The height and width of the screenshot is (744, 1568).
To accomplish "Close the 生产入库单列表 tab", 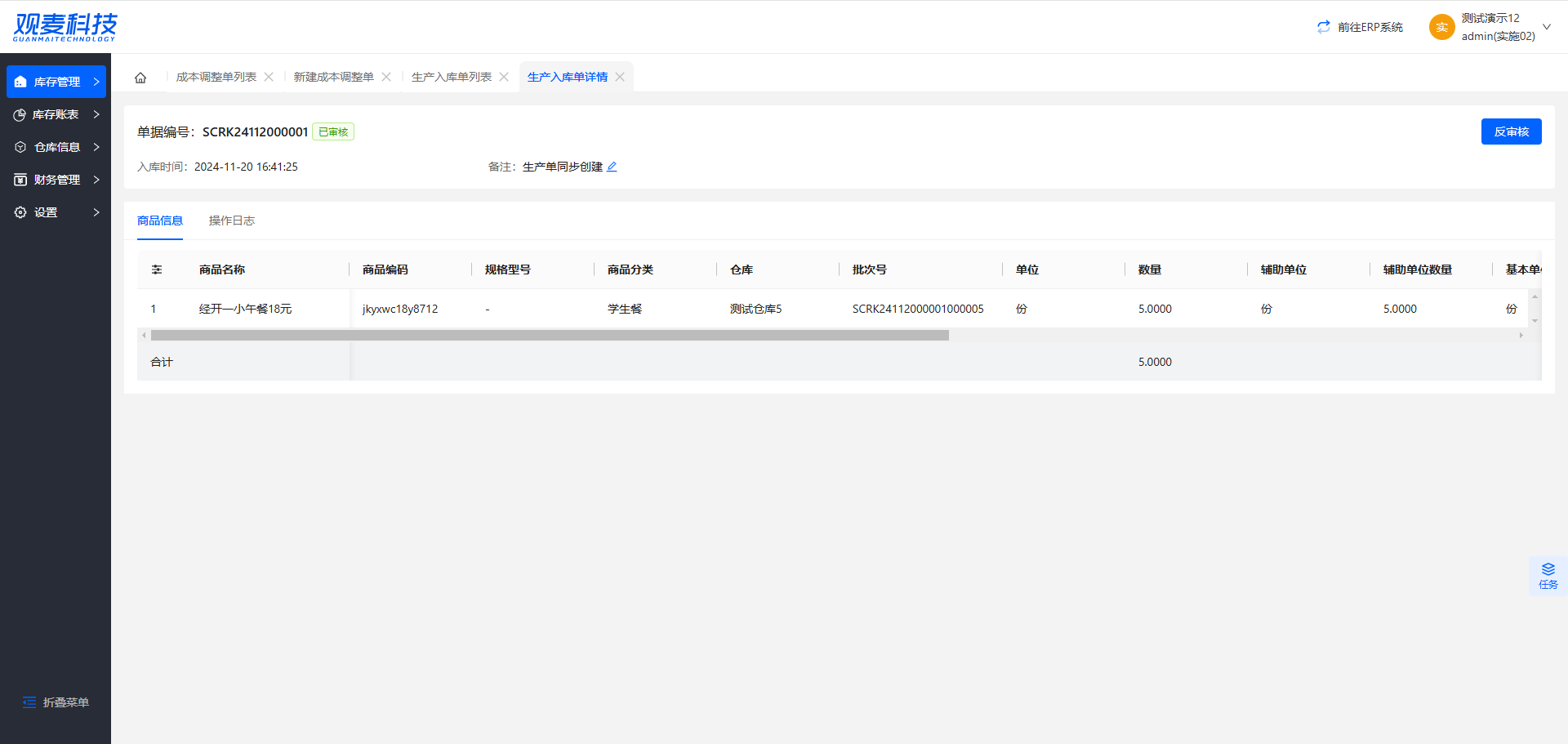I will click(x=504, y=77).
